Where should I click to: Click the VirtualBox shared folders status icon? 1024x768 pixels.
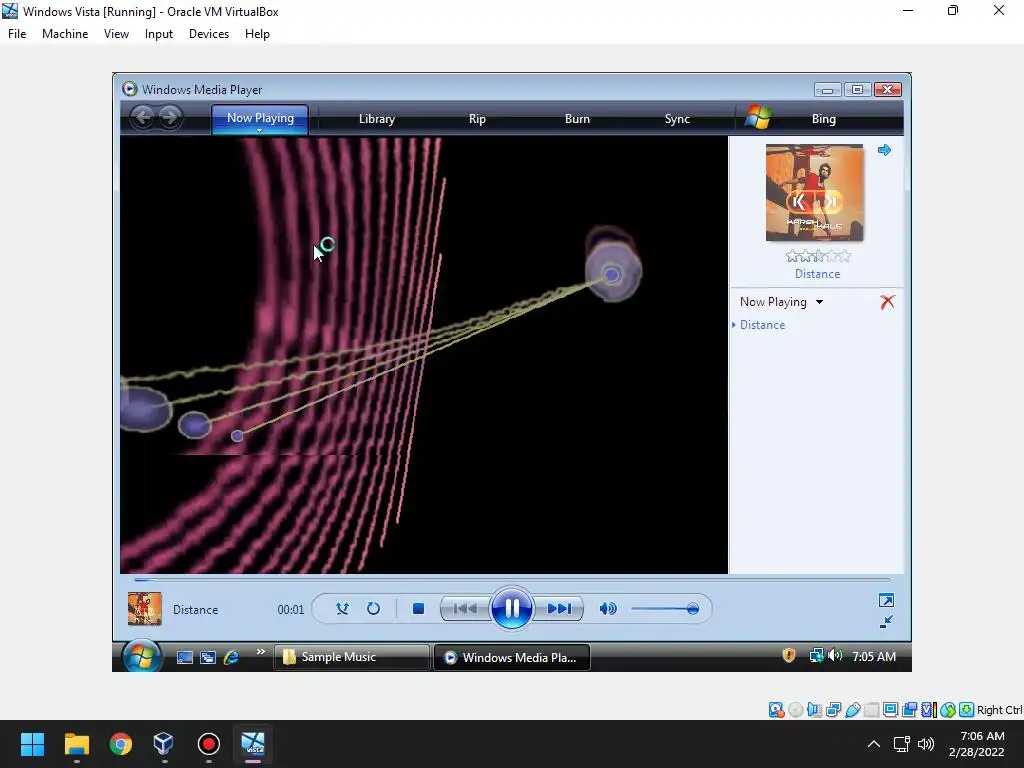pos(871,710)
